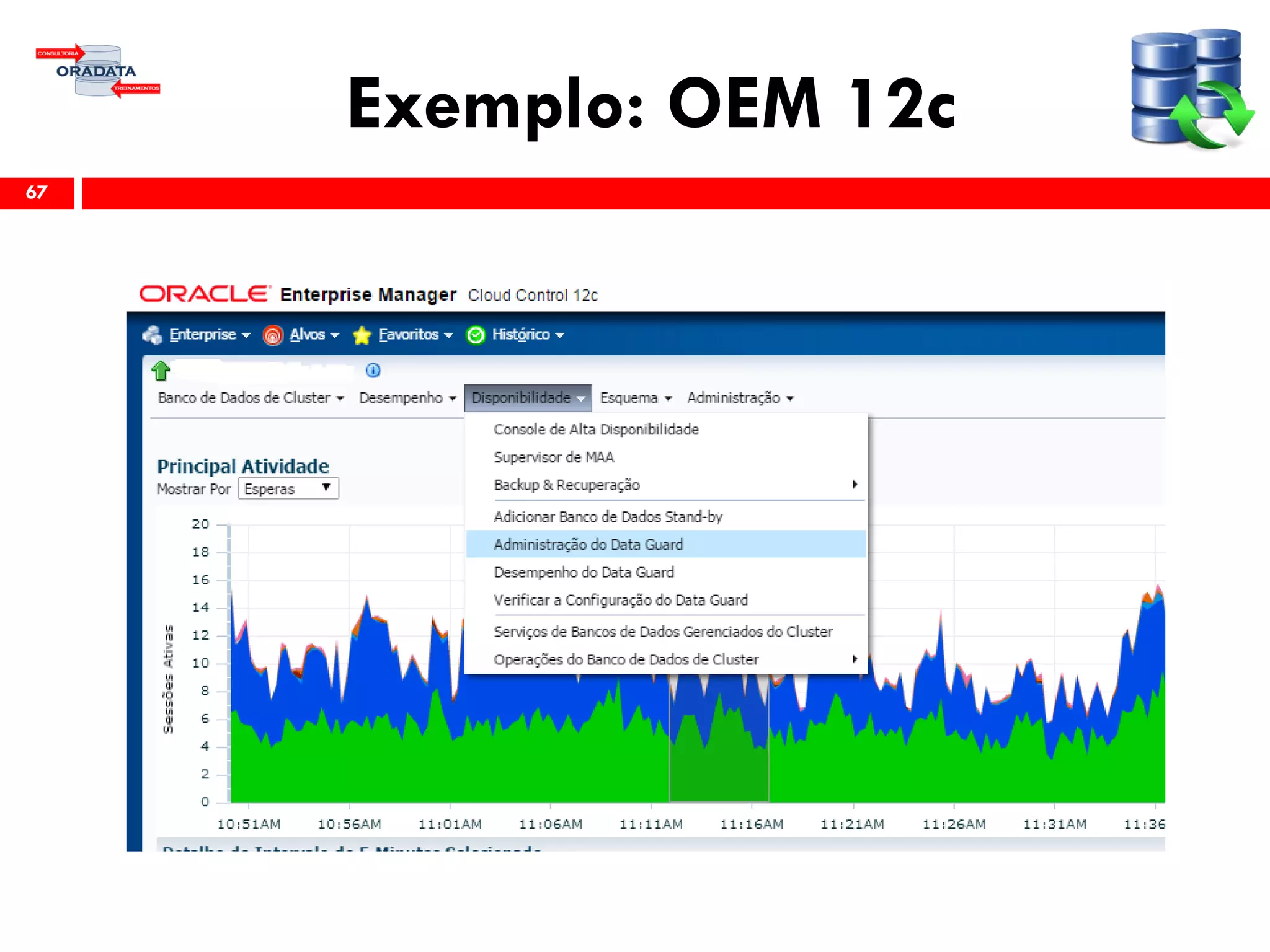Open the Histórico menu
The image size is (1270, 952).
coord(528,335)
